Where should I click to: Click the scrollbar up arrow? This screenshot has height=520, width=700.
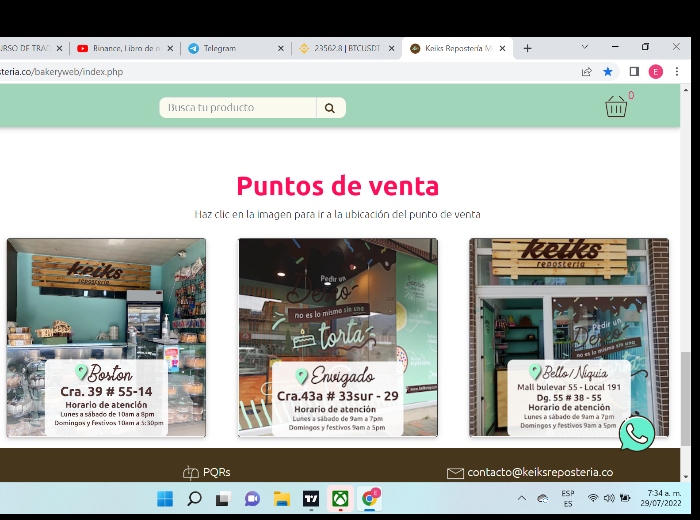(x=686, y=91)
